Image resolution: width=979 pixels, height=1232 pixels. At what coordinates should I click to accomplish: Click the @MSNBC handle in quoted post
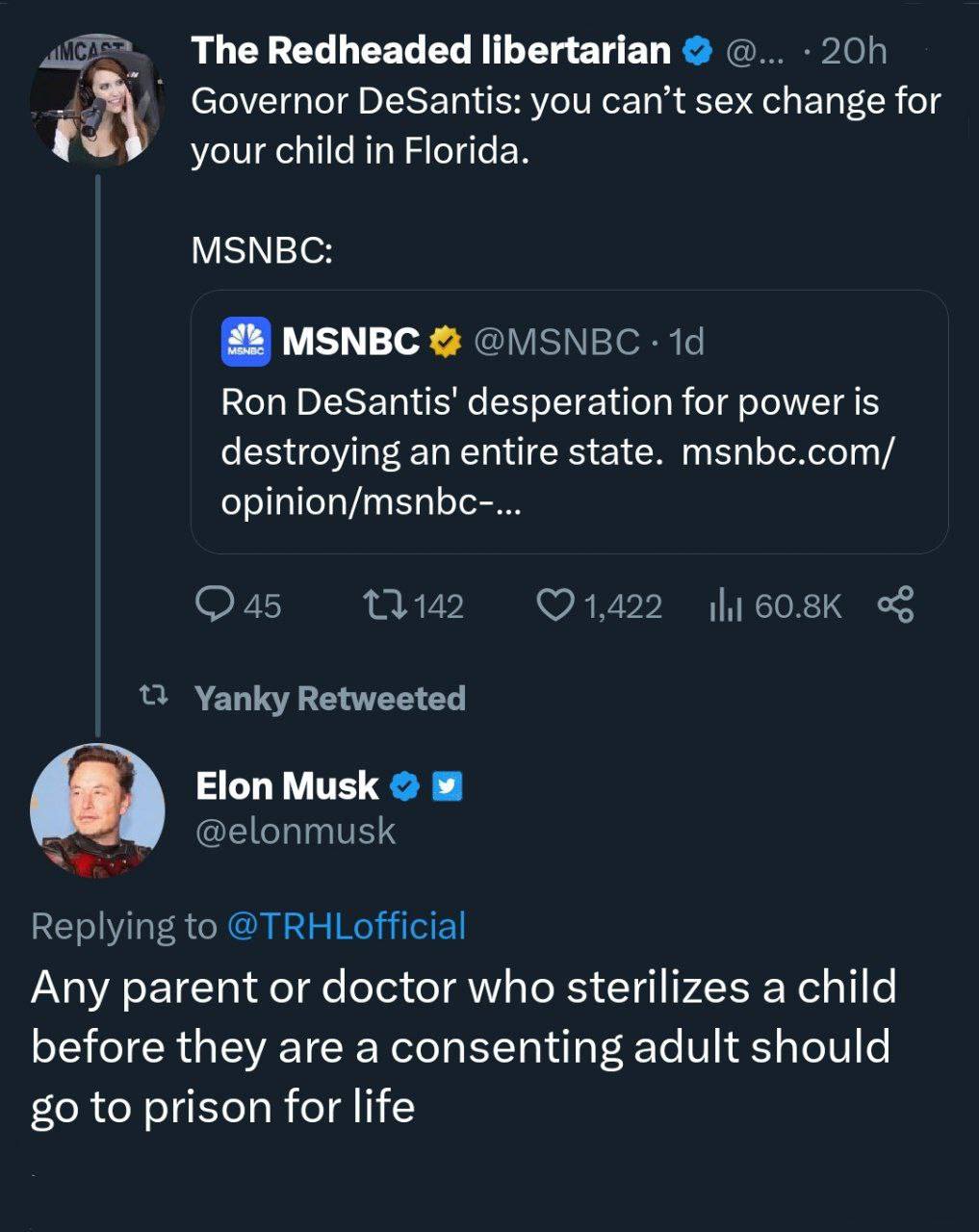[x=556, y=341]
